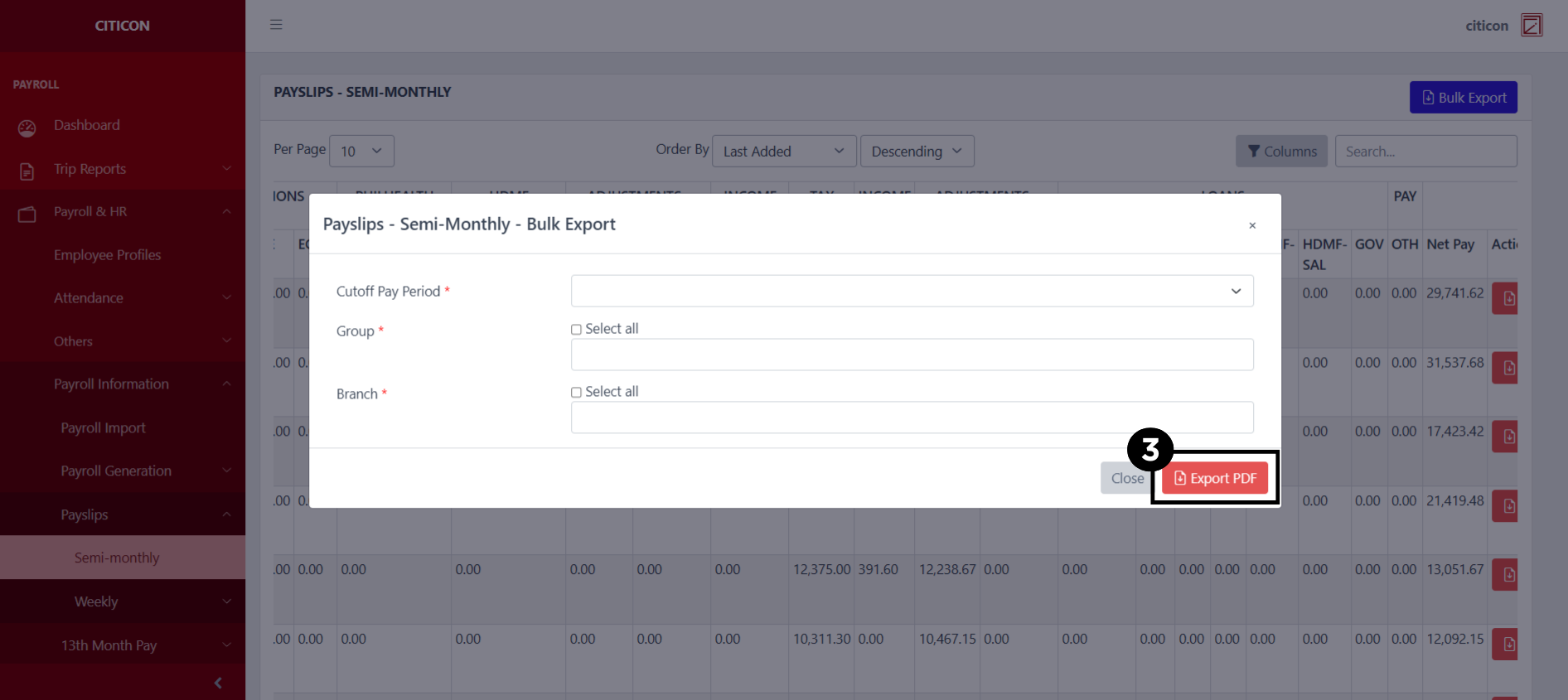Open the citicon user profile icon
The image size is (1568, 700).
[1532, 25]
